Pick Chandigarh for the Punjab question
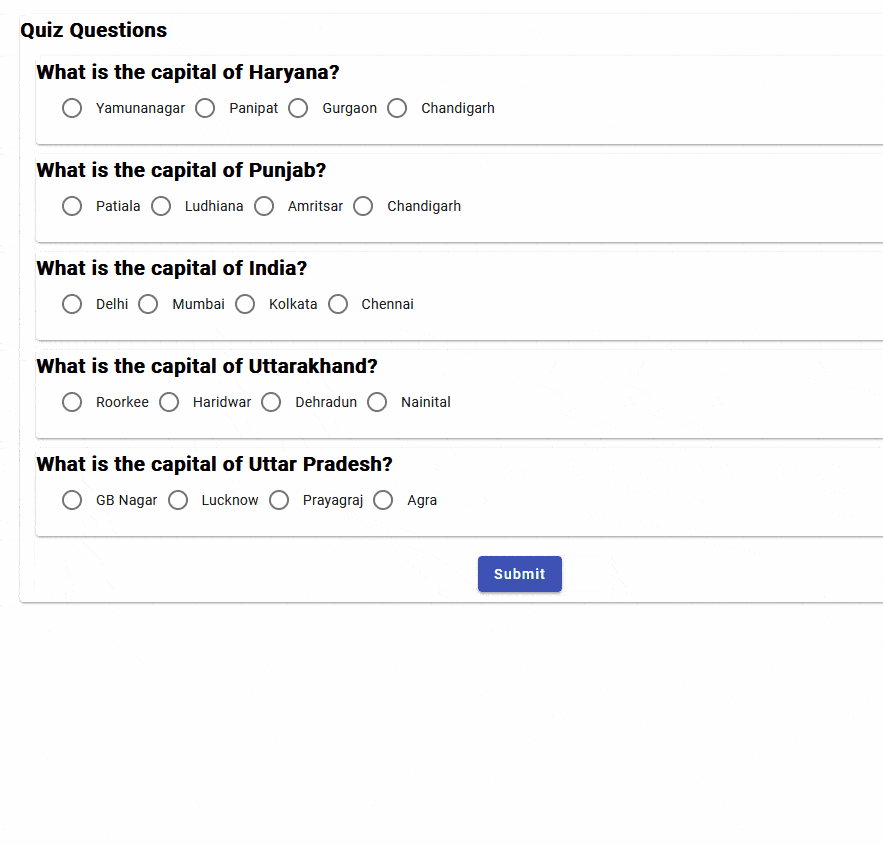The height and width of the screenshot is (845, 883). pyautogui.click(x=363, y=206)
